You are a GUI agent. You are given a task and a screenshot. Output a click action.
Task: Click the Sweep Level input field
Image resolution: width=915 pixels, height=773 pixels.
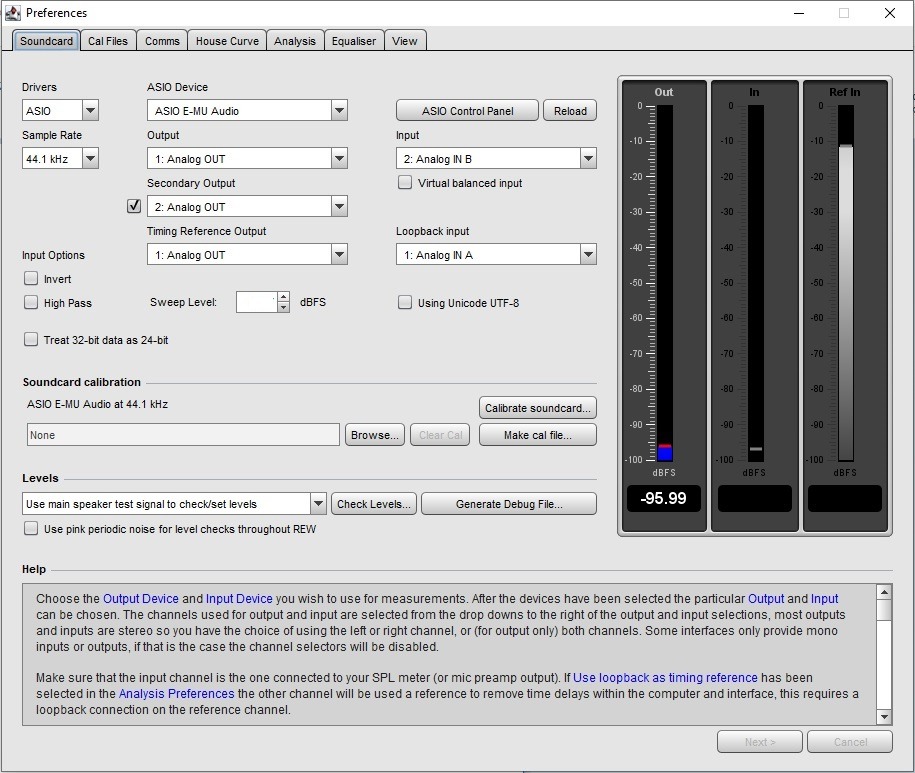pyautogui.click(x=256, y=302)
